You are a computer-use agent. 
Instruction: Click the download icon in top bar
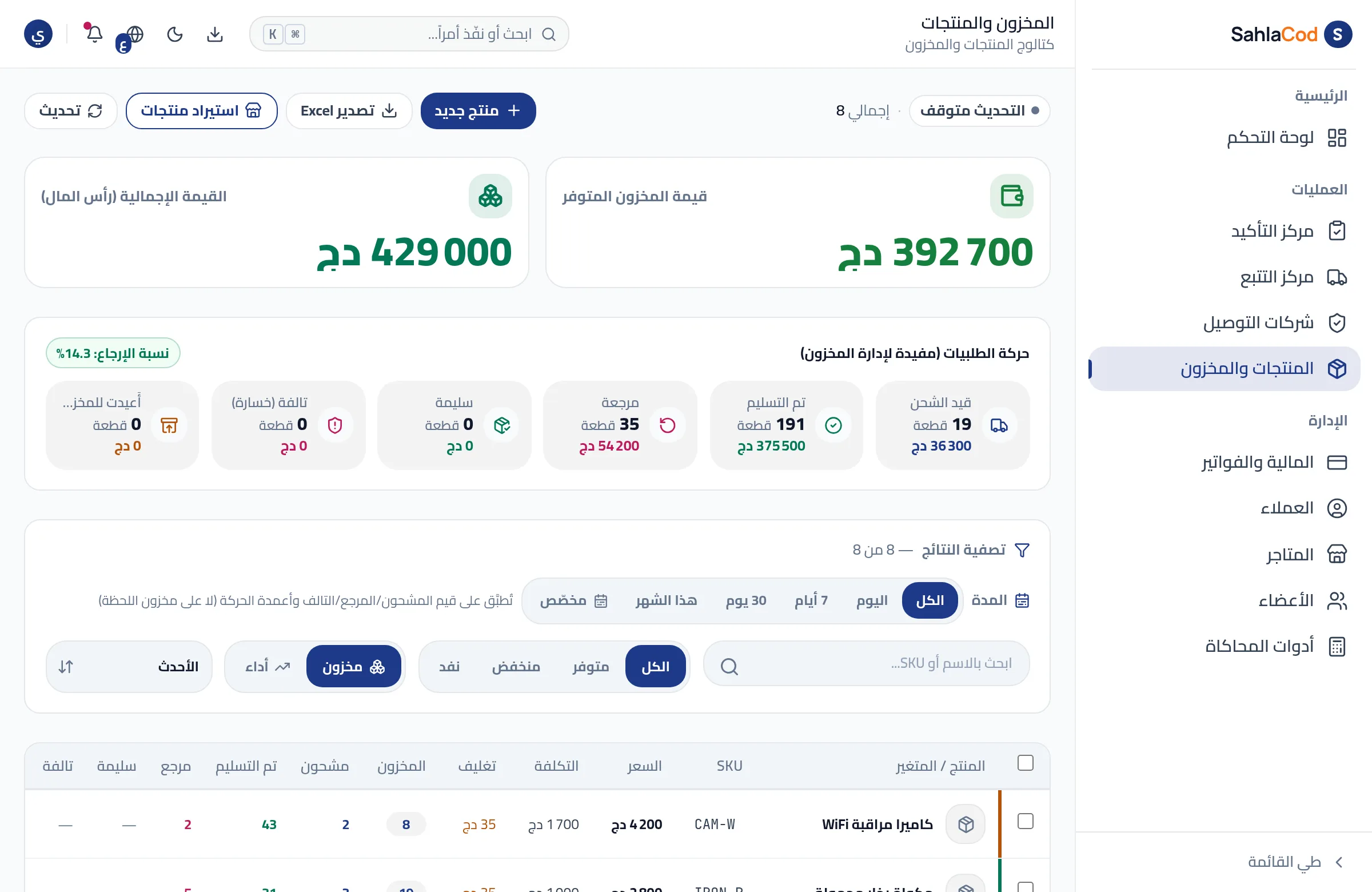pyautogui.click(x=215, y=34)
